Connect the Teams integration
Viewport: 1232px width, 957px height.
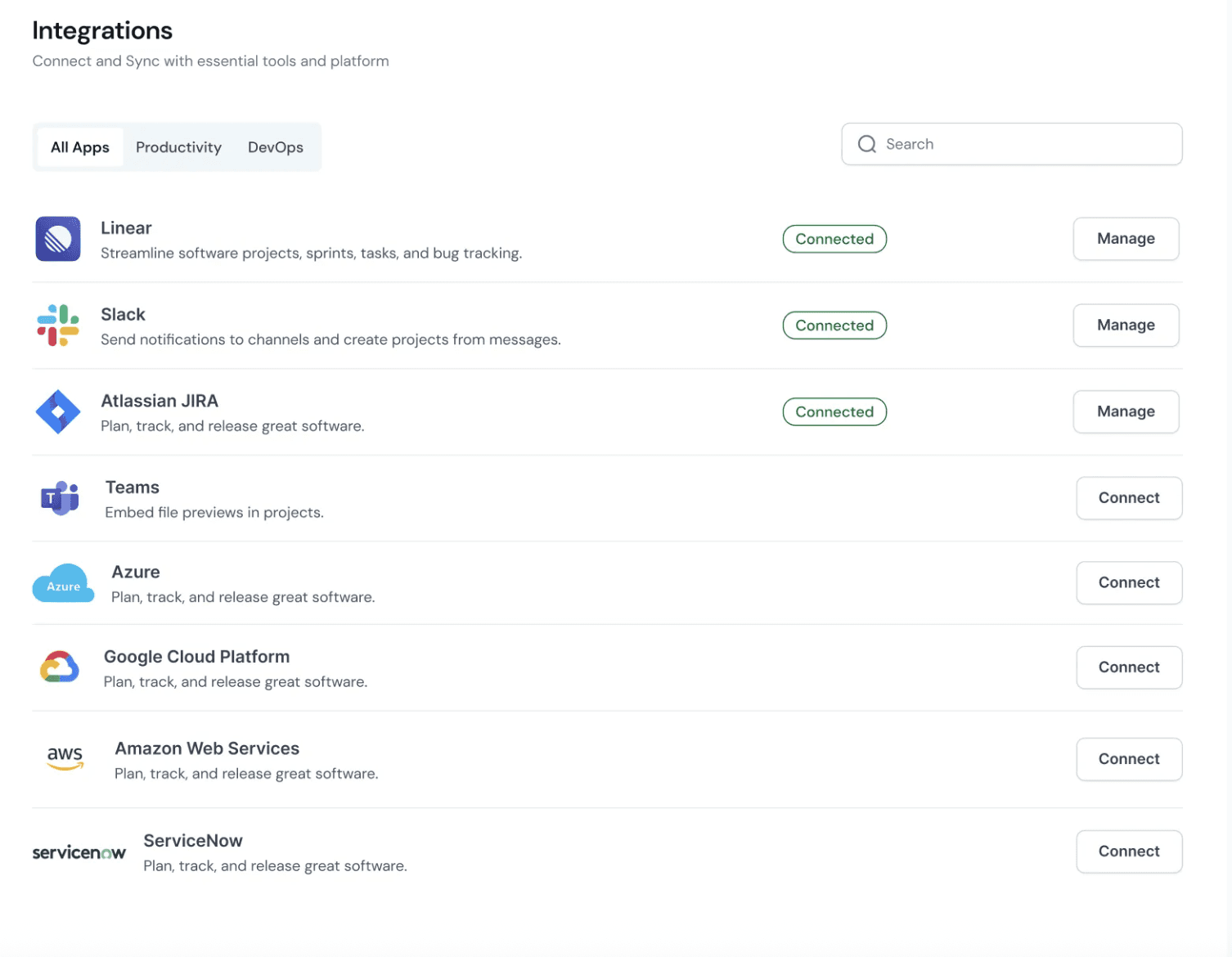(x=1129, y=498)
